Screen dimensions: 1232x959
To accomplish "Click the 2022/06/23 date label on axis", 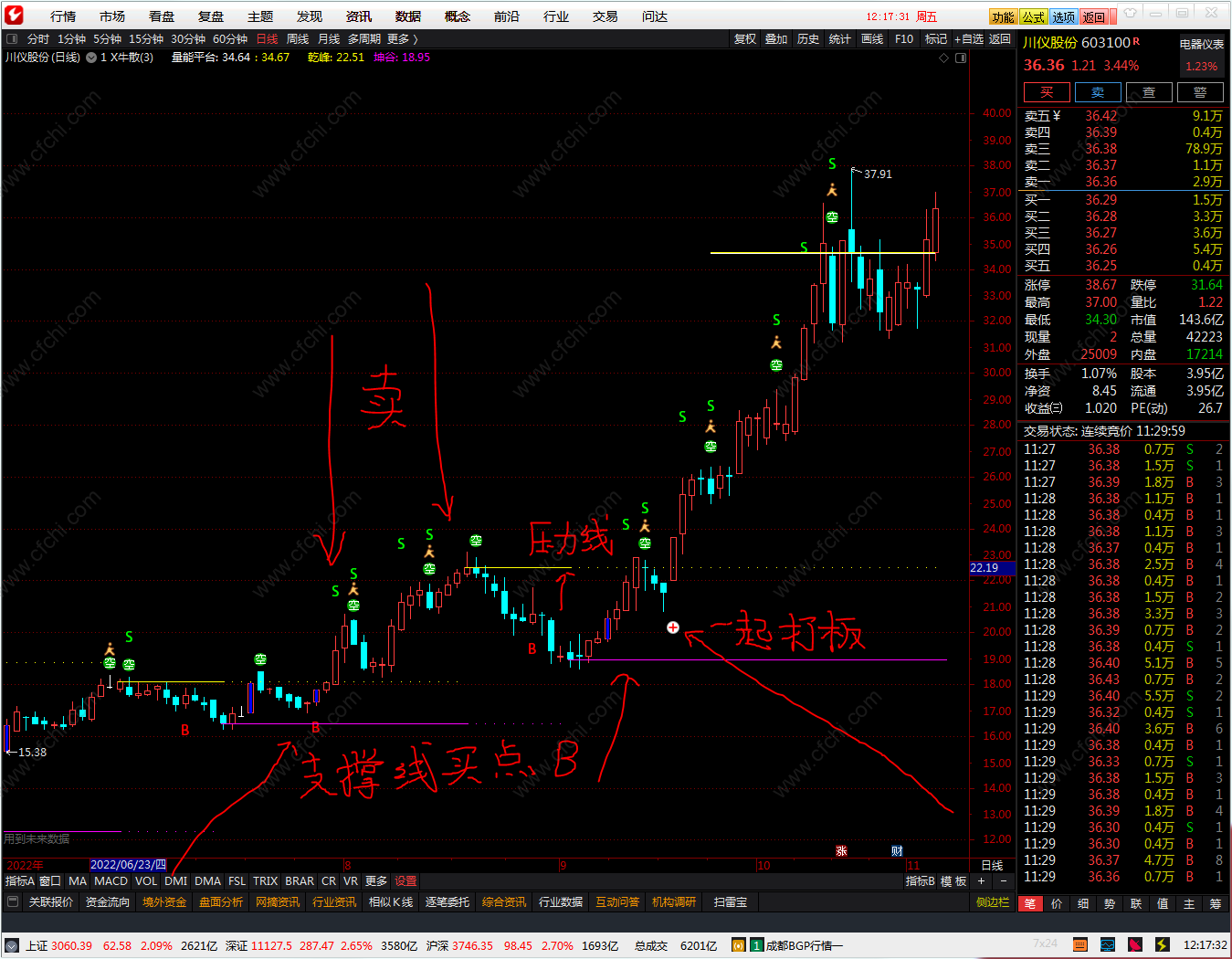I will pyautogui.click(x=129, y=865).
